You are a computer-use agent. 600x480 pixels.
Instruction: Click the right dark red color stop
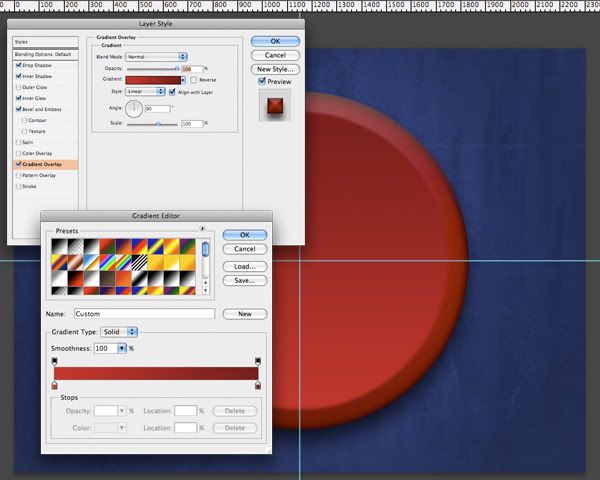click(259, 385)
